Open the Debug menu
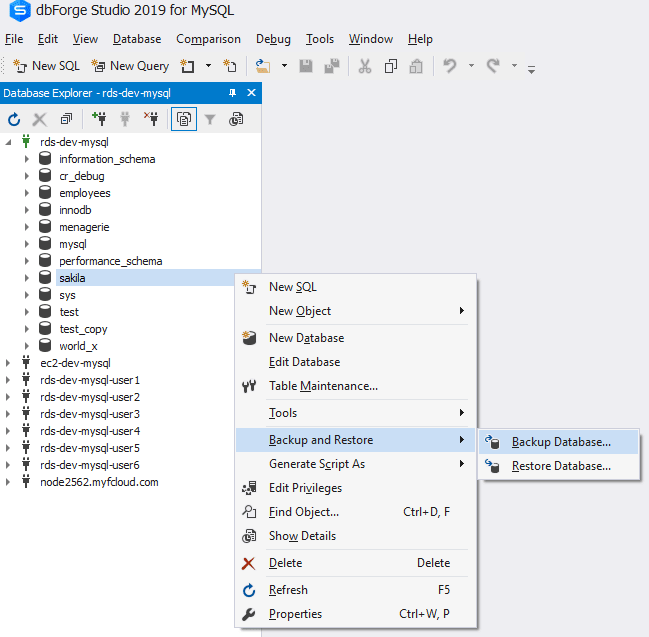Image resolution: width=649 pixels, height=637 pixels. pos(273,39)
